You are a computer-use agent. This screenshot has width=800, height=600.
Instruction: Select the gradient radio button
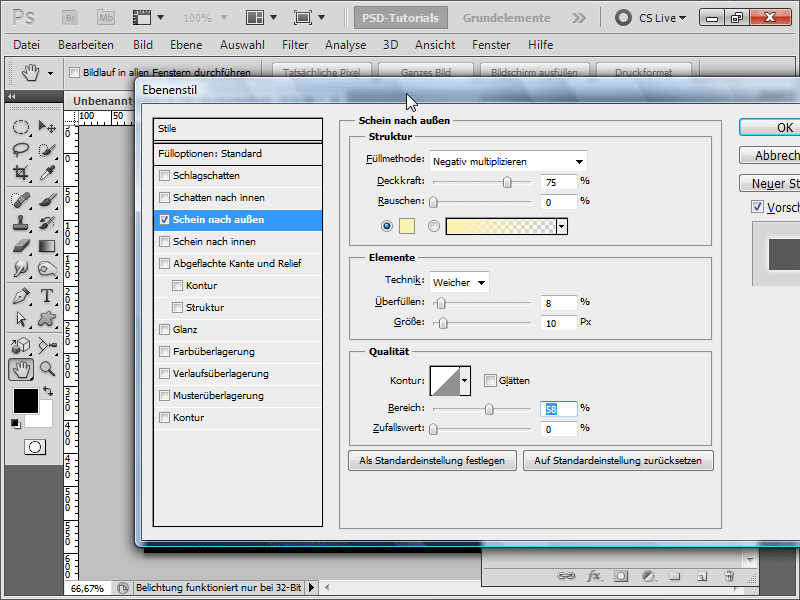click(x=434, y=226)
